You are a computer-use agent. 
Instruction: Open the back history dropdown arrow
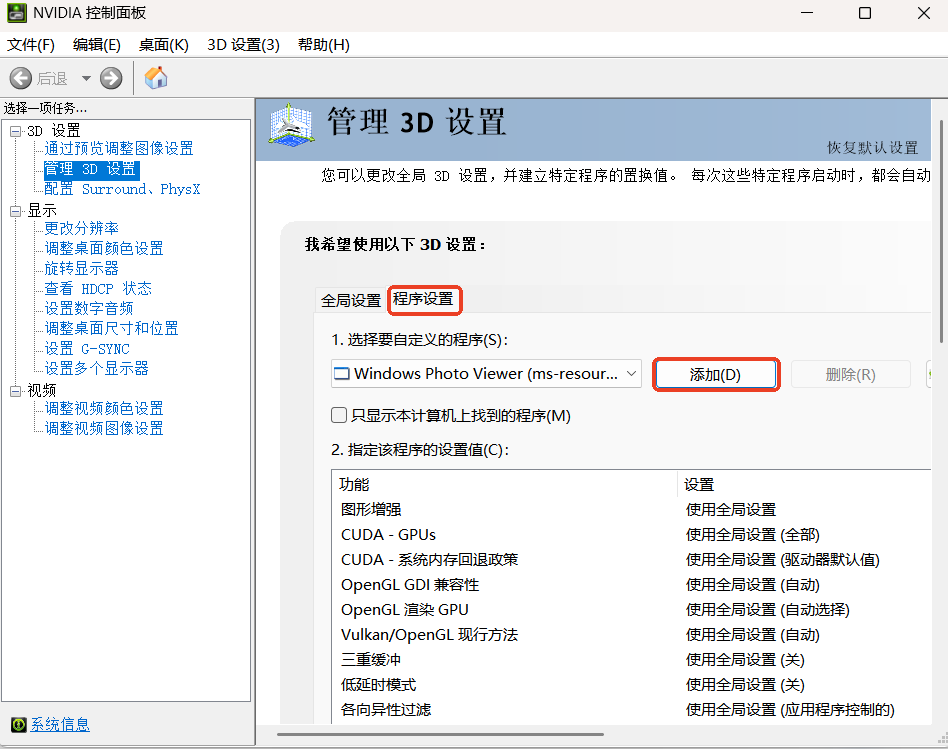(x=86, y=78)
